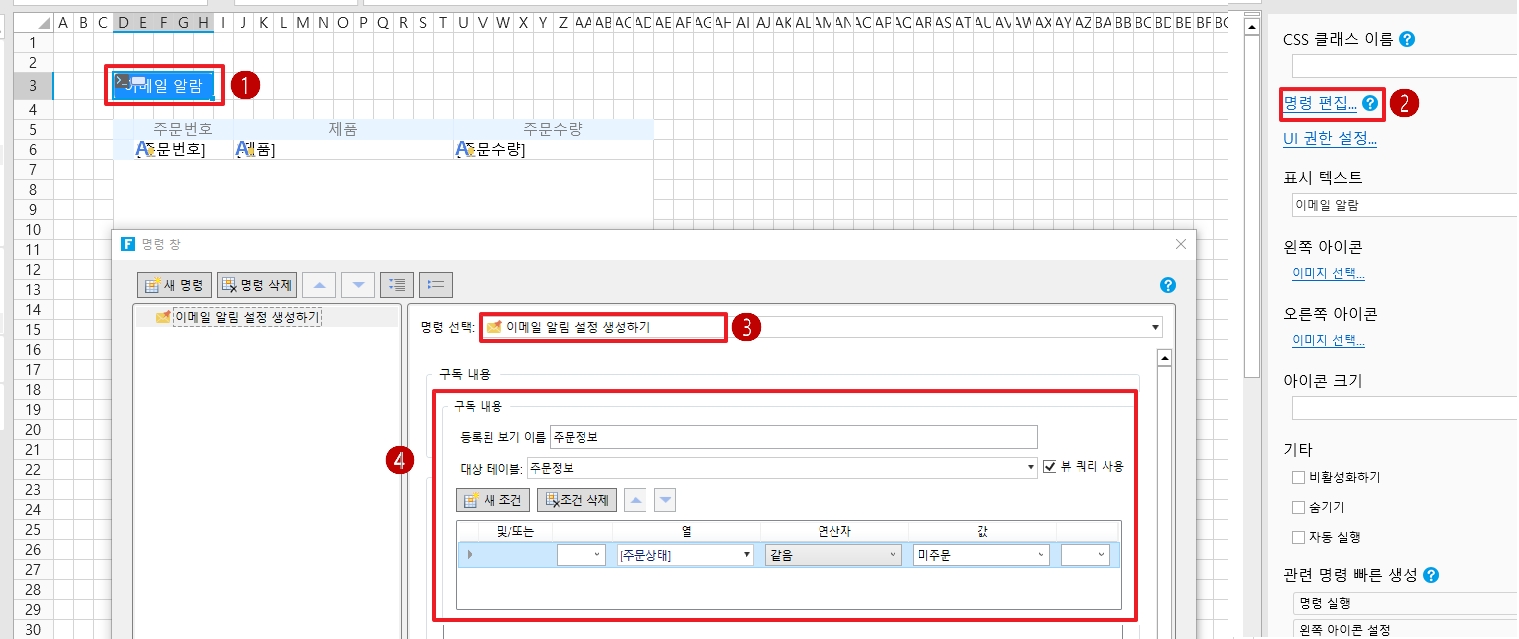Viewport: 1519px width, 639px height.
Task: Click the UI 권한 설정... link
Action: 1329,139
